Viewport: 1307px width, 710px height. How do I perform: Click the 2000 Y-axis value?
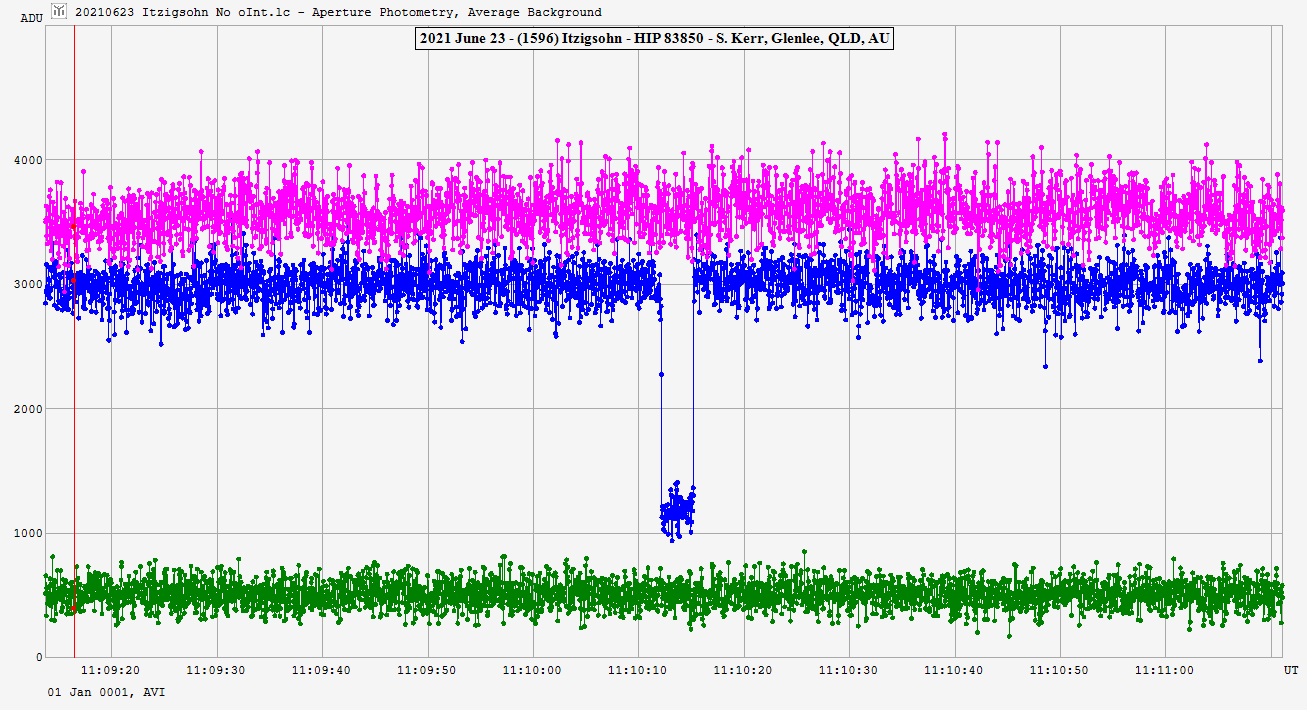(27, 409)
